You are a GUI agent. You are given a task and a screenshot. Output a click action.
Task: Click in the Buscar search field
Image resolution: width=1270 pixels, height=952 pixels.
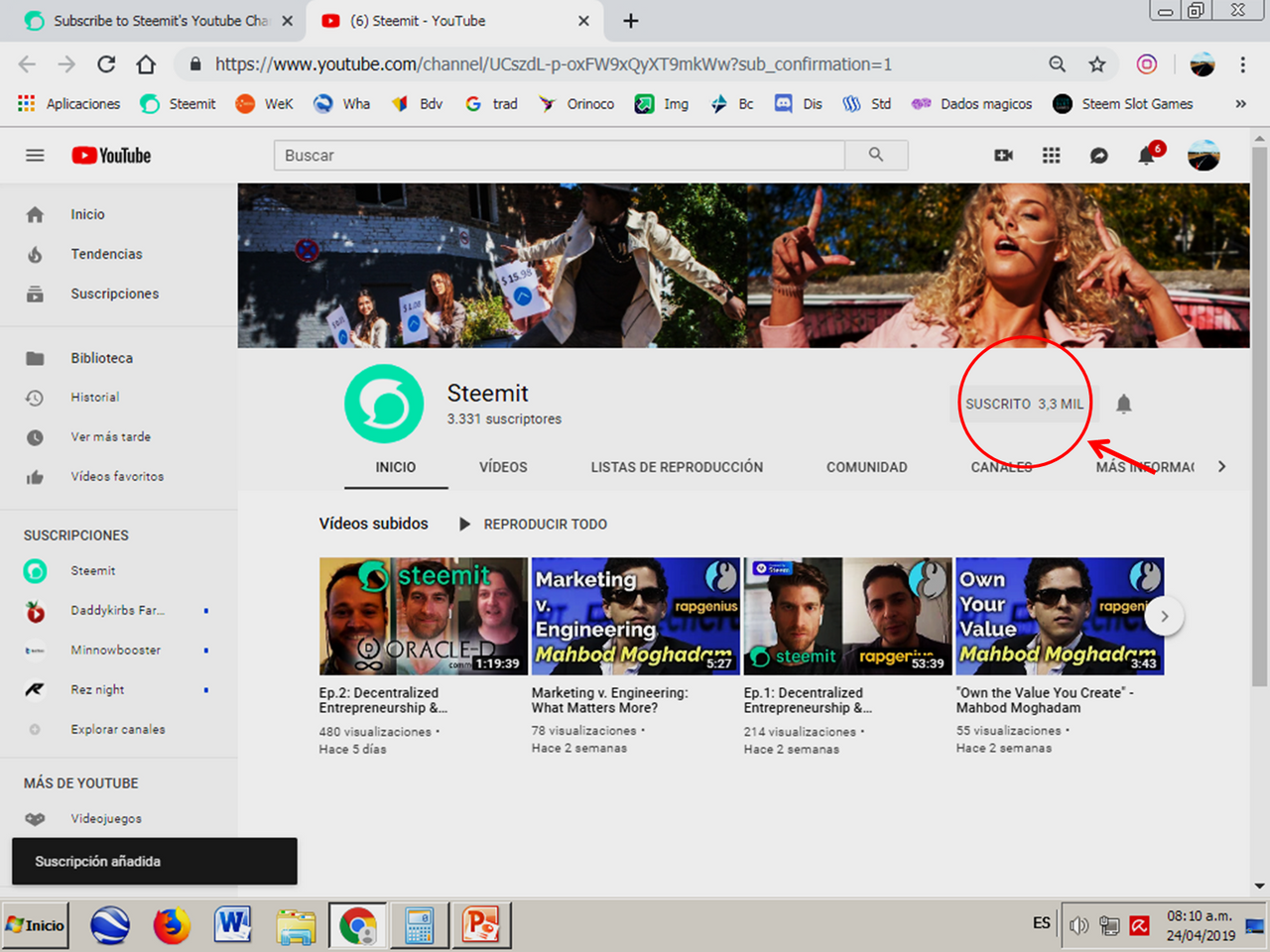click(560, 155)
